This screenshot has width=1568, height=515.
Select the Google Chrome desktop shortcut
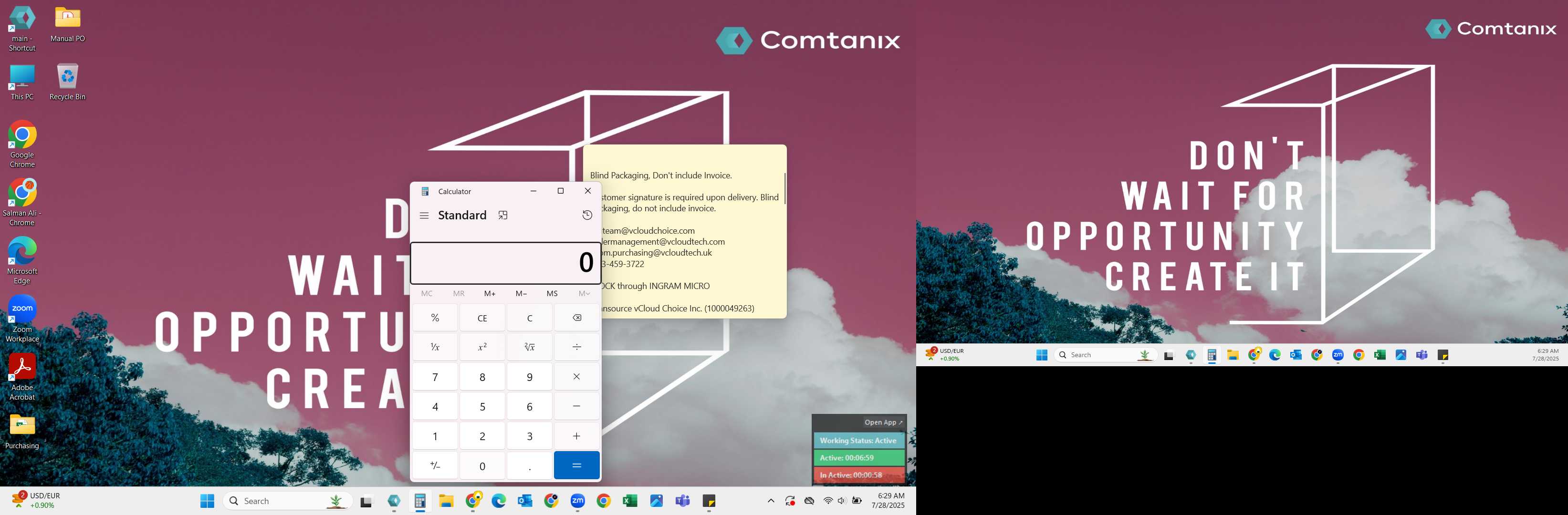[x=22, y=144]
